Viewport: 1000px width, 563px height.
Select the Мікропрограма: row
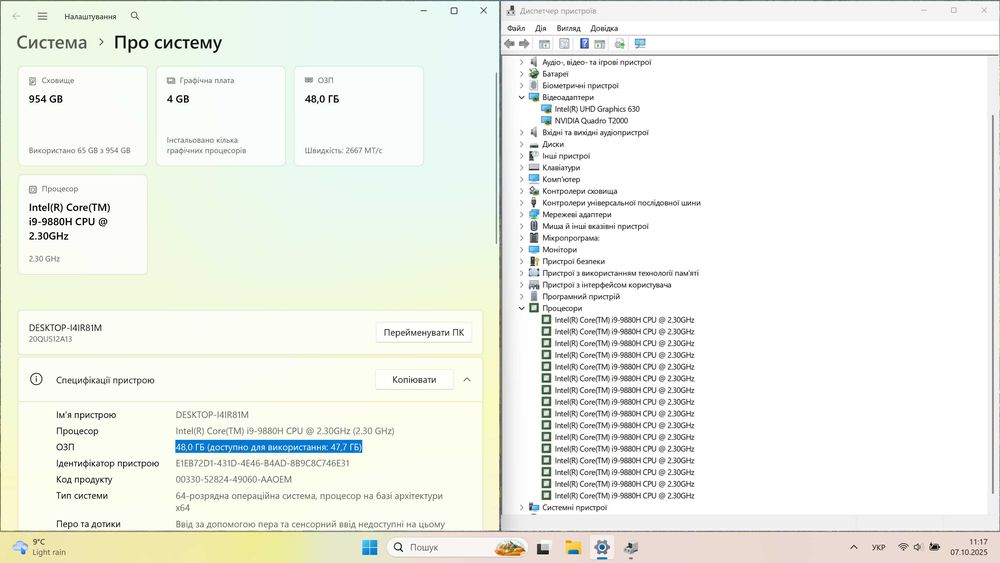pyautogui.click(x=571, y=238)
